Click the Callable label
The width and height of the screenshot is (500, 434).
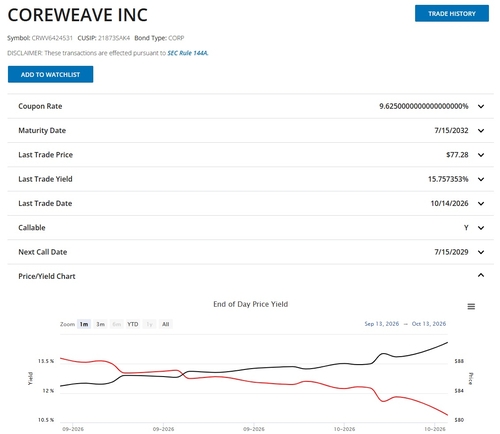click(x=32, y=228)
